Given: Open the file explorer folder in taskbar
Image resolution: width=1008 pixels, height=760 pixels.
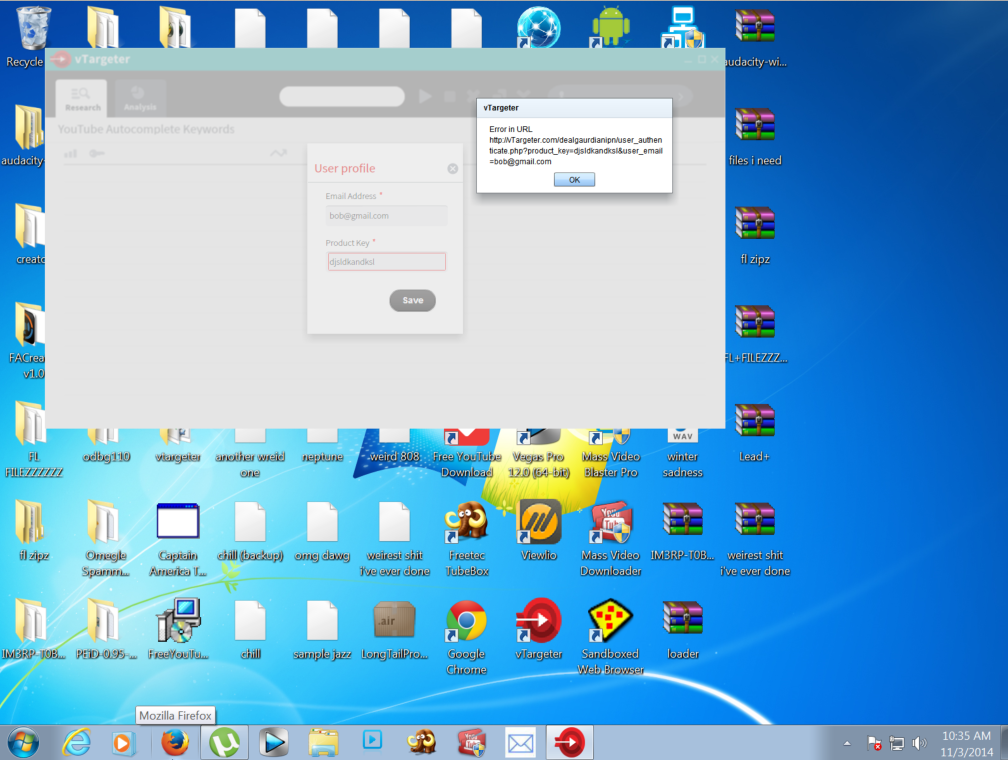Looking at the screenshot, I should click(x=323, y=743).
